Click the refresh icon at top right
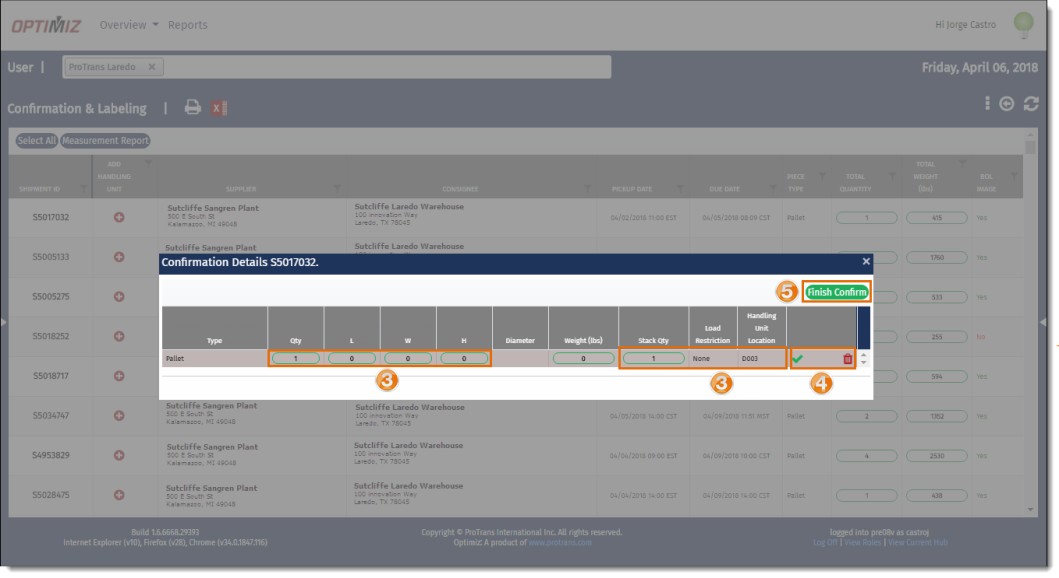Image resolution: width=1059 pixels, height=578 pixels. (x=1031, y=104)
